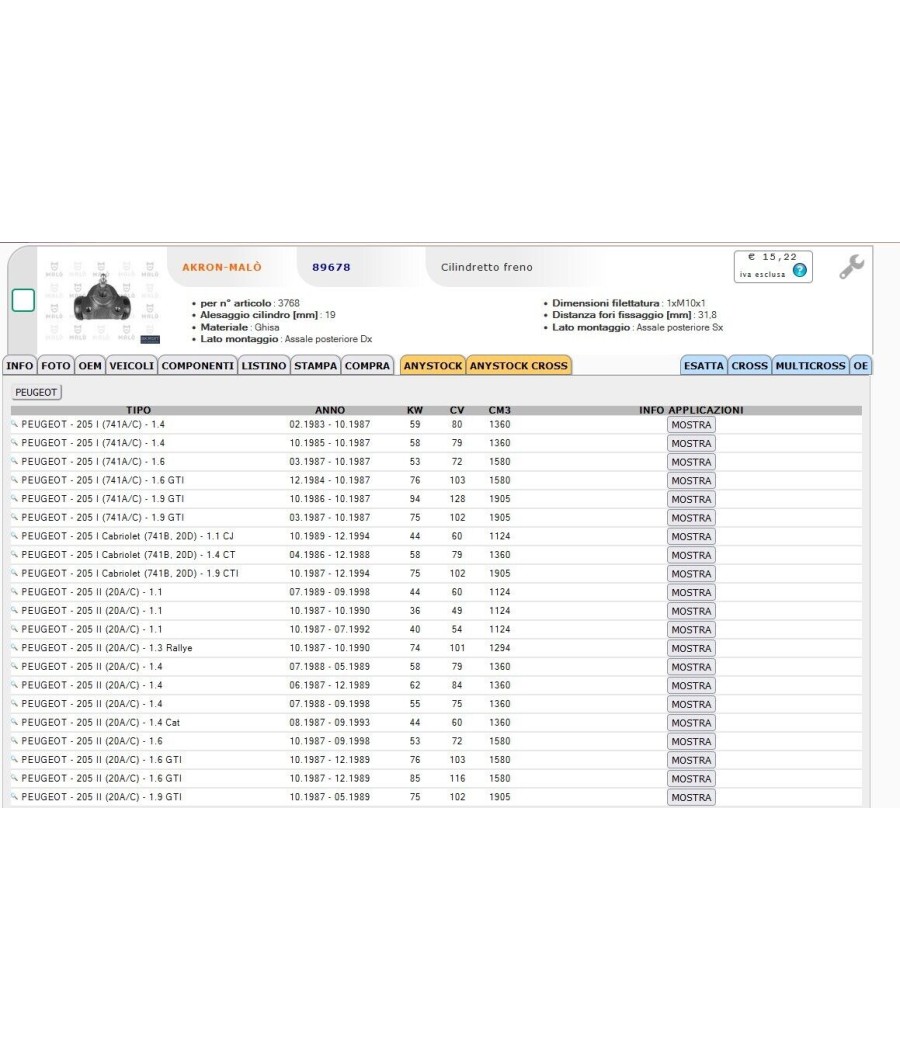Click magnifier icon for 205 I 1.4 59 kW row
Image resolution: width=900 pixels, height=1050 pixels.
14,424
